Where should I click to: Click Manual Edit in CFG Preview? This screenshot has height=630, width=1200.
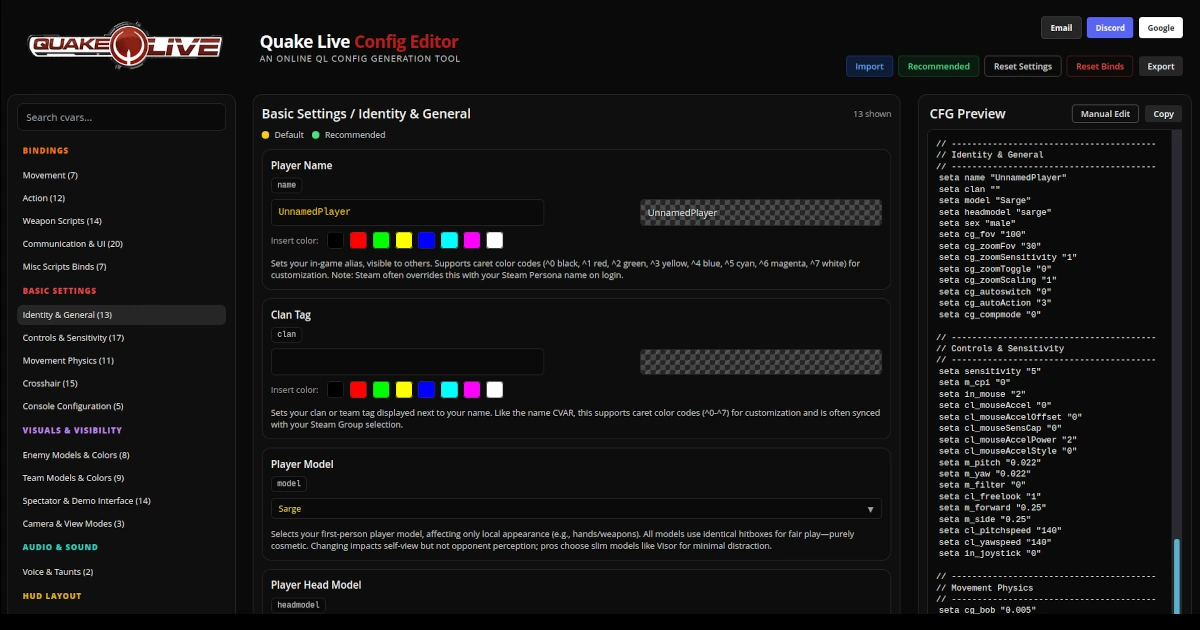coord(1105,114)
